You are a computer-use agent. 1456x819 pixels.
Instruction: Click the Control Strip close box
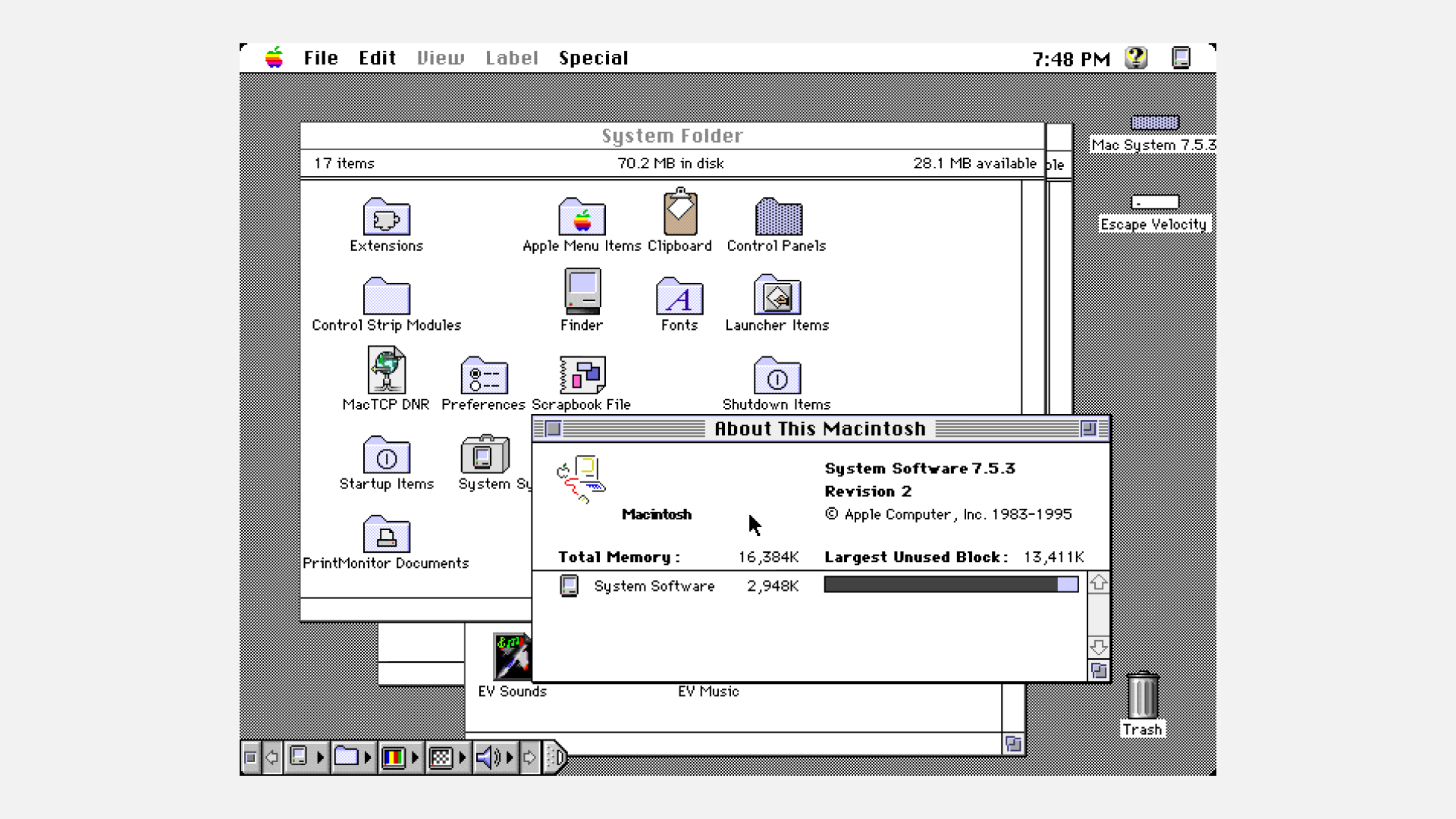[x=250, y=757]
